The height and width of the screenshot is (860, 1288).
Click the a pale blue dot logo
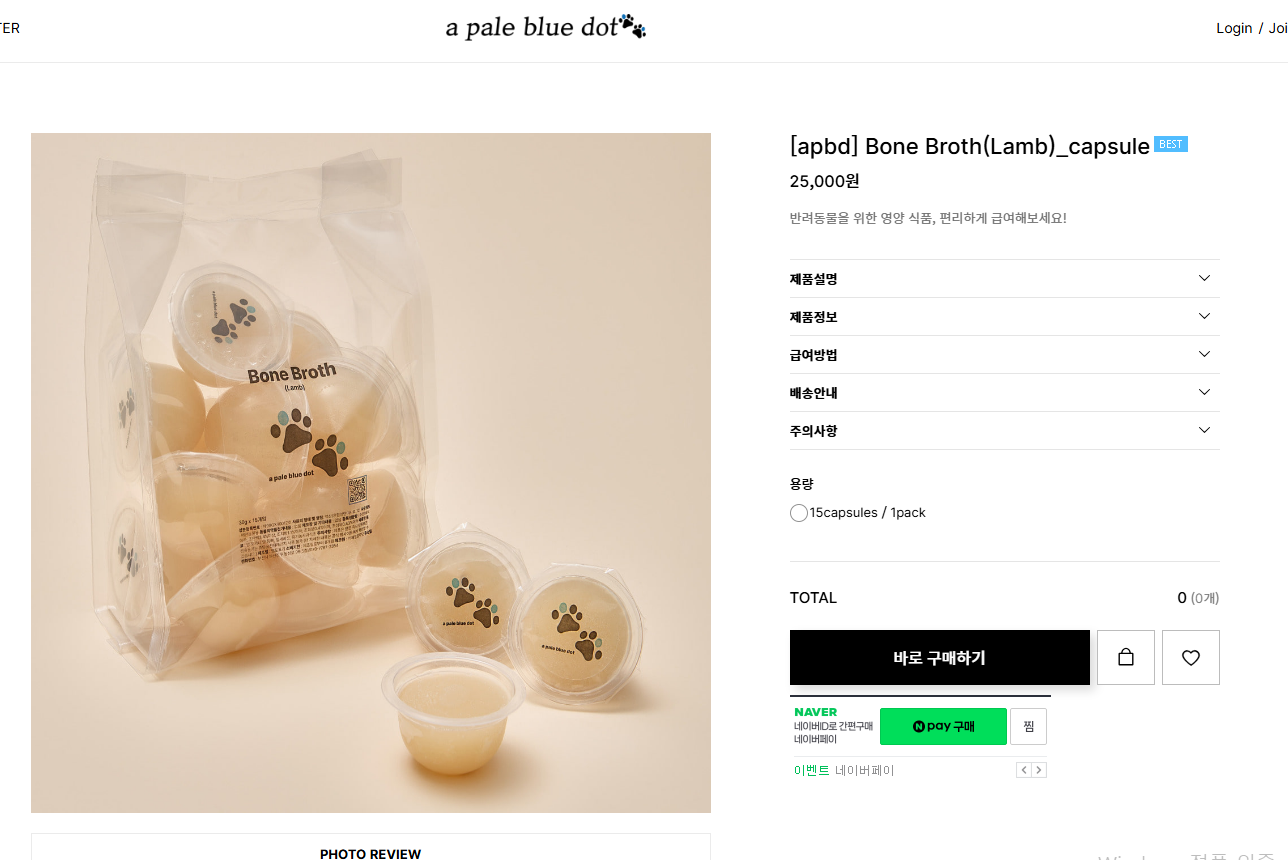(545, 28)
